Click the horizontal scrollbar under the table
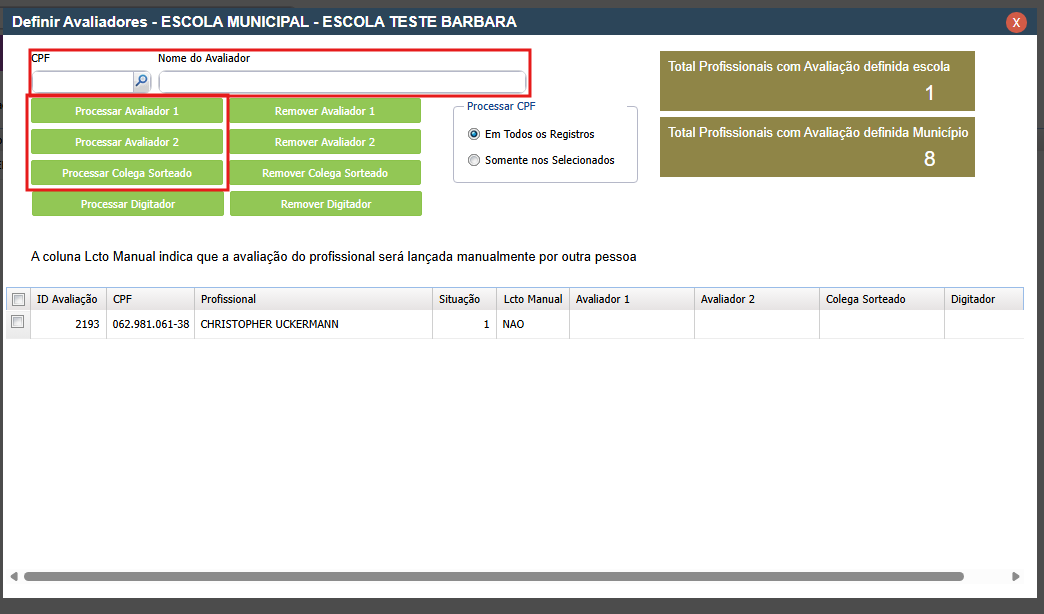Viewport: 1044px width, 614px height. 493,577
